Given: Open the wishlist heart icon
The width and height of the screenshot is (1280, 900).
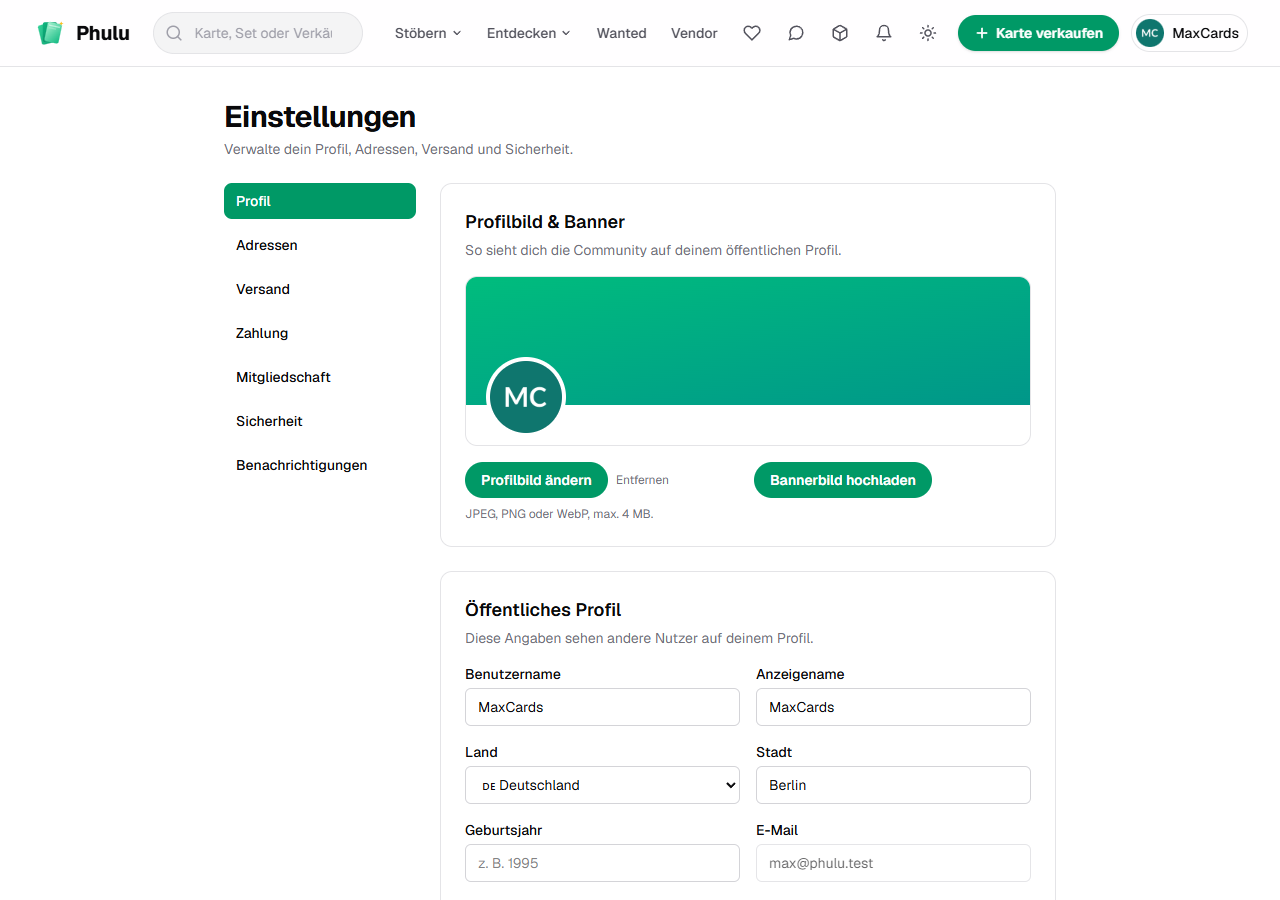Looking at the screenshot, I should (752, 33).
